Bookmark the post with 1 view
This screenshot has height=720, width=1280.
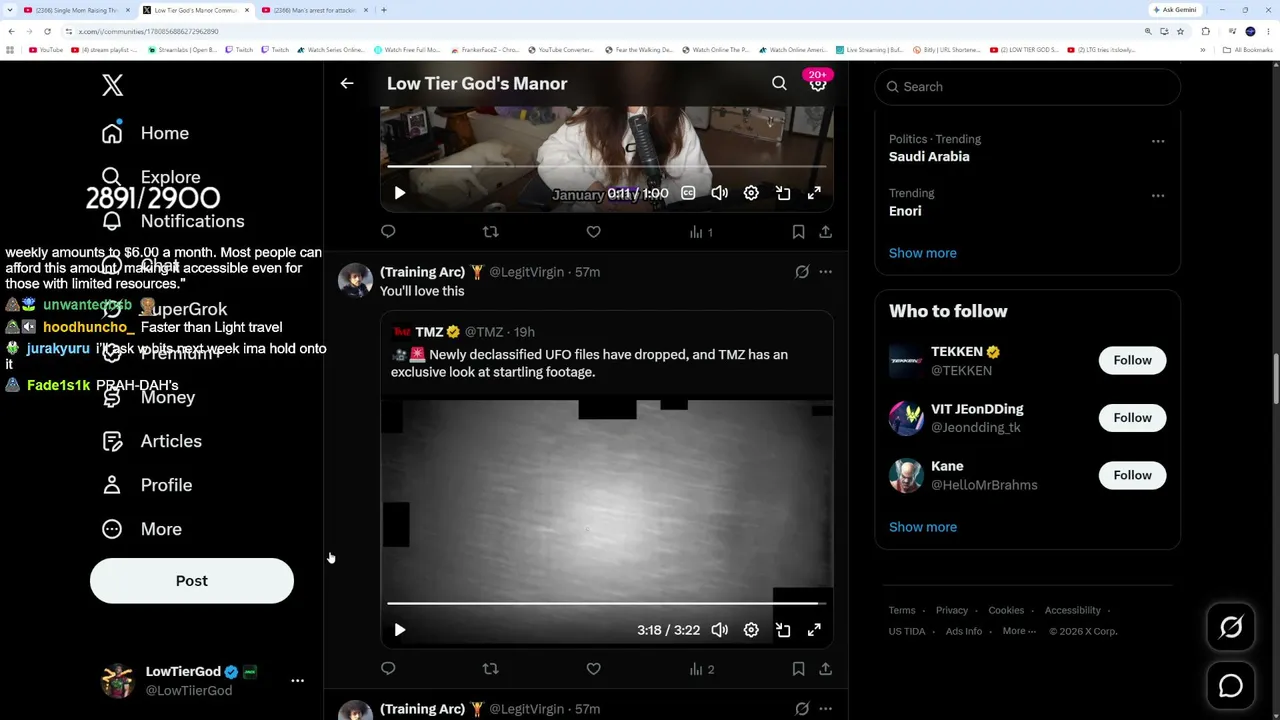pos(798,232)
